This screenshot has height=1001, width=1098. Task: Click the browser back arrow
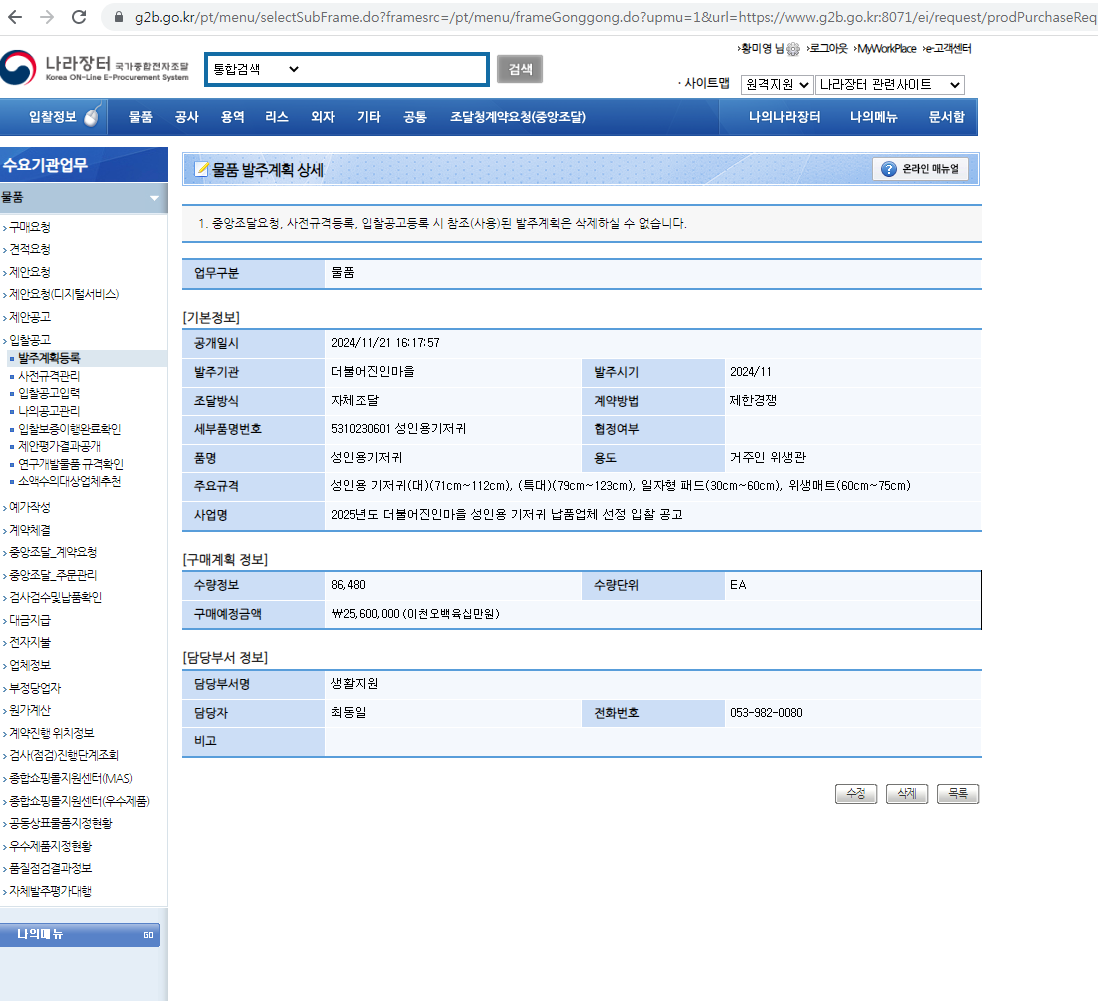coord(14,17)
